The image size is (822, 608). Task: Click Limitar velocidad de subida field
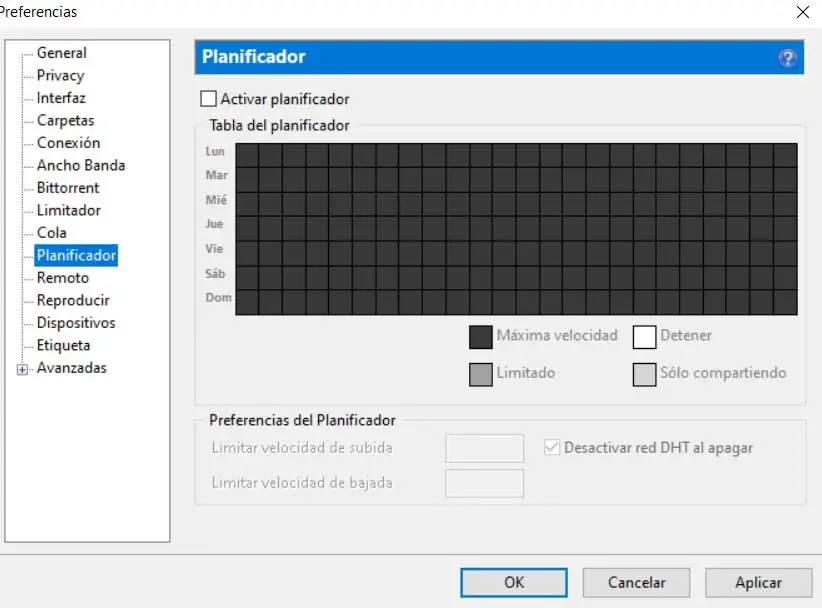(484, 448)
